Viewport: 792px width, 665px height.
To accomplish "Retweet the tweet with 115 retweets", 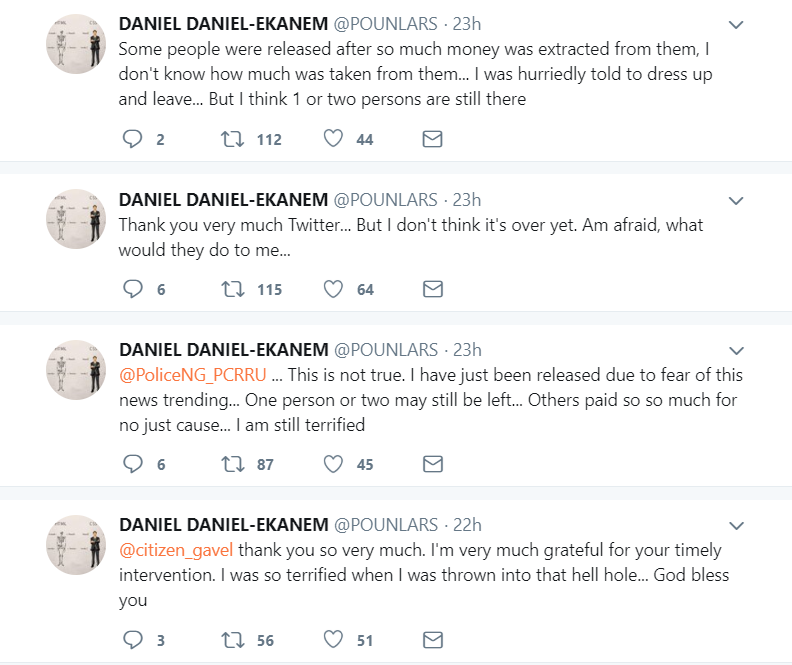I will pos(231,289).
